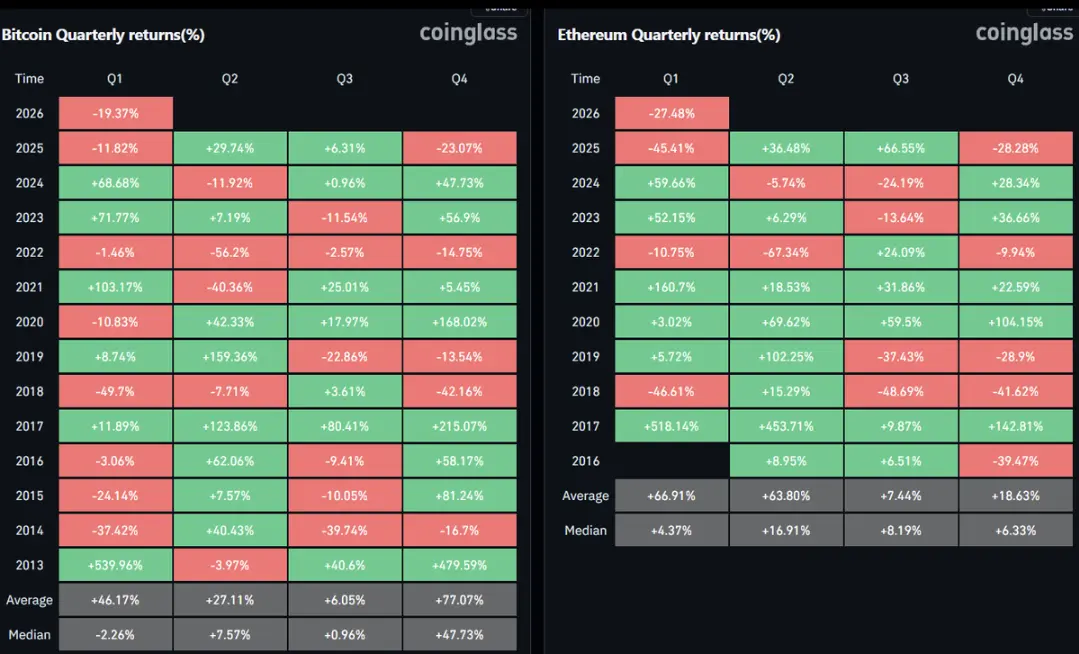The width and height of the screenshot is (1079, 654).
Task: Select Ethereum 2022 Q2 cell -67.34%
Action: tap(786, 253)
